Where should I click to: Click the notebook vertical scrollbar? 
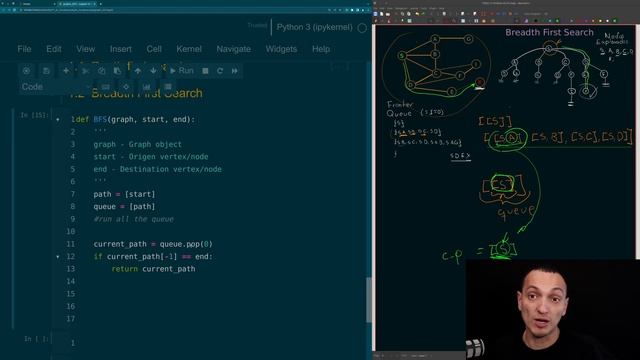coord(369,300)
